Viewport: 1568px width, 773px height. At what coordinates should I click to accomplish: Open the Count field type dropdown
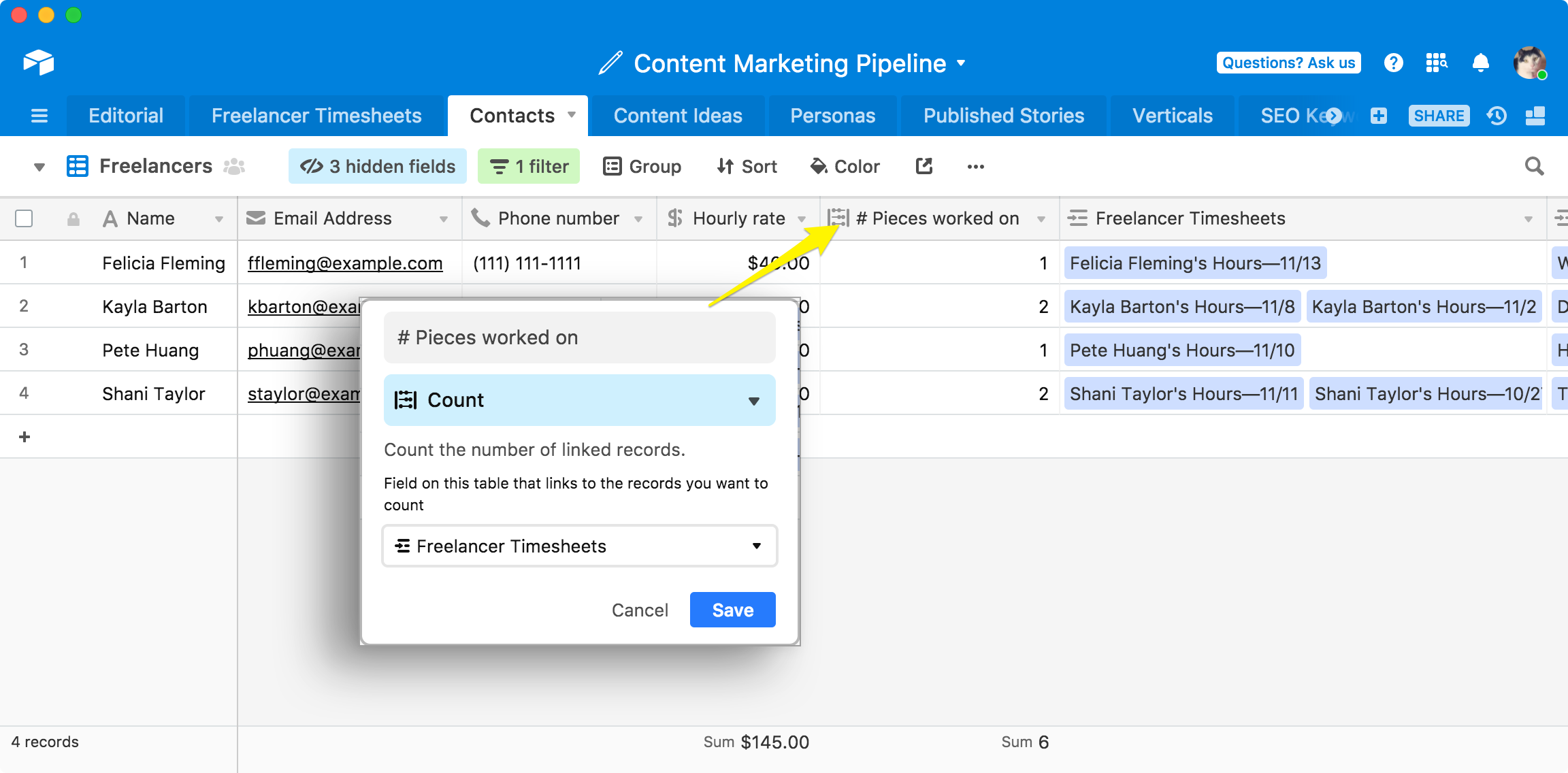580,400
